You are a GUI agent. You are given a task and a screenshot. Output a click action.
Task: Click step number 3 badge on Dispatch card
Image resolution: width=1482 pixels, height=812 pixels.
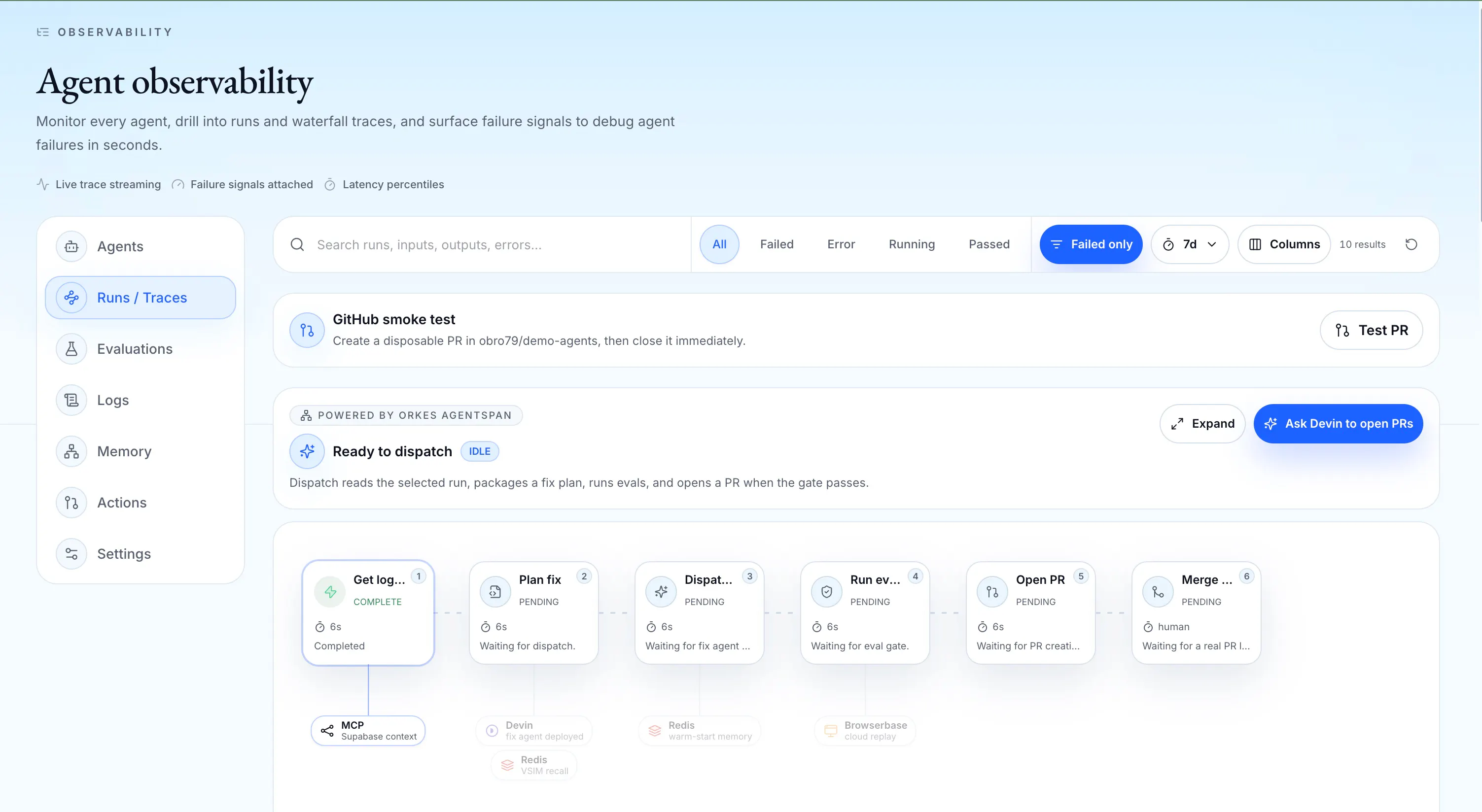[750, 576]
